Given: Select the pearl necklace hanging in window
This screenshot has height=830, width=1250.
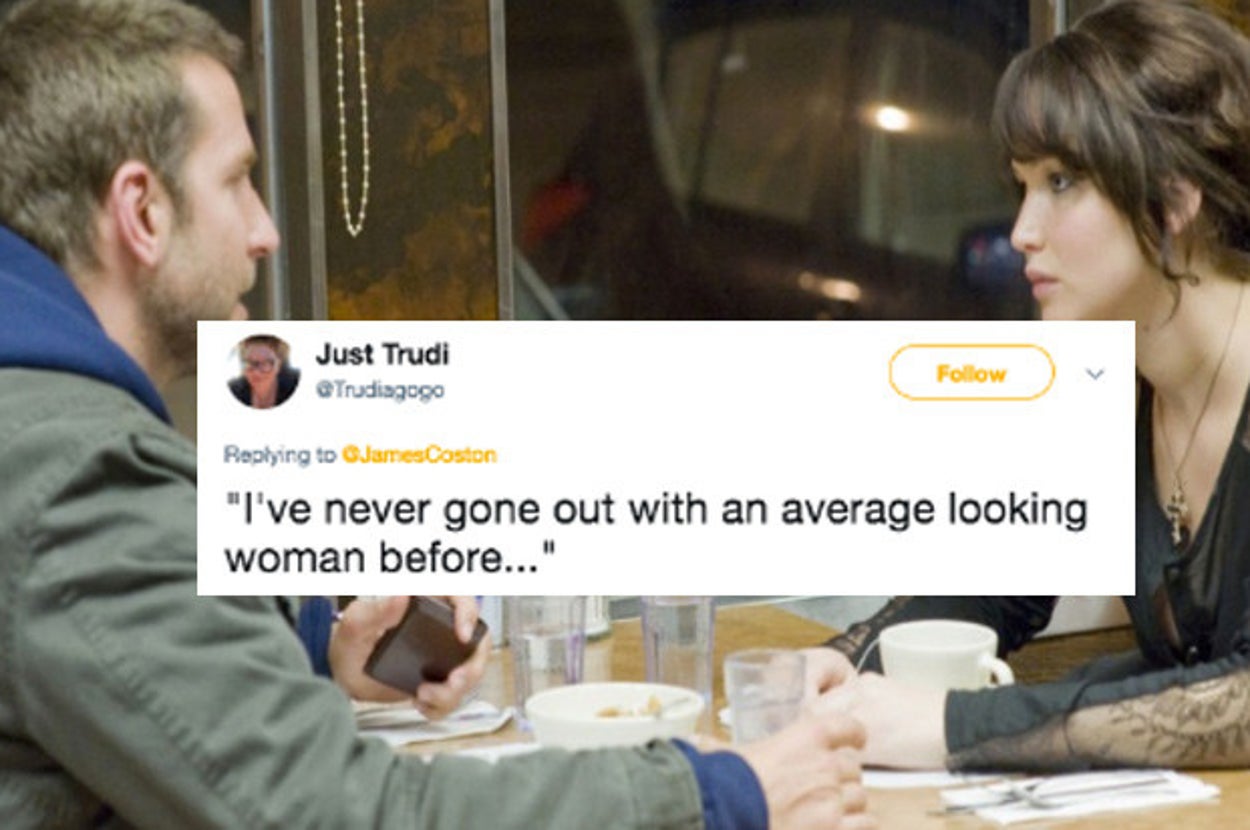Looking at the screenshot, I should pos(352,118).
